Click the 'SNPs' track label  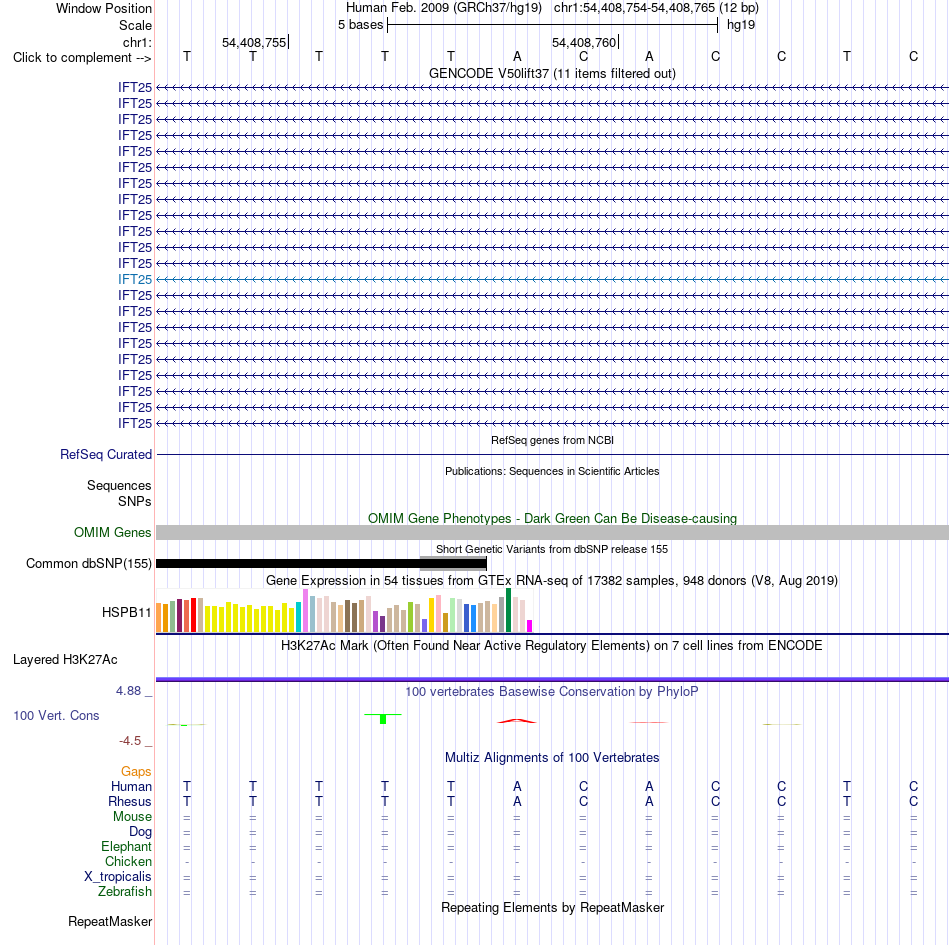(x=135, y=502)
